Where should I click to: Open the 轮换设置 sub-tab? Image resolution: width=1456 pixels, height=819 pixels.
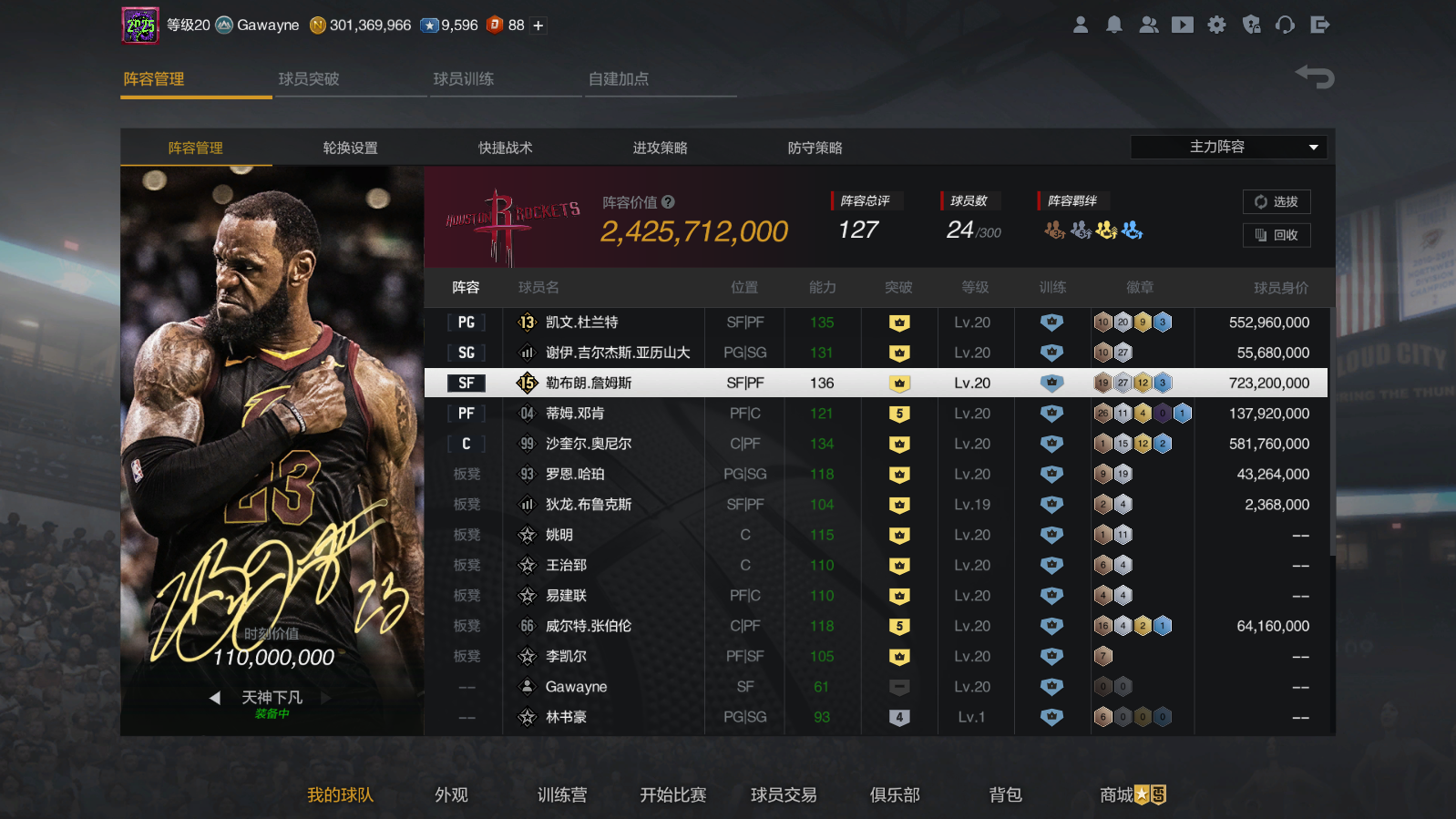351,148
